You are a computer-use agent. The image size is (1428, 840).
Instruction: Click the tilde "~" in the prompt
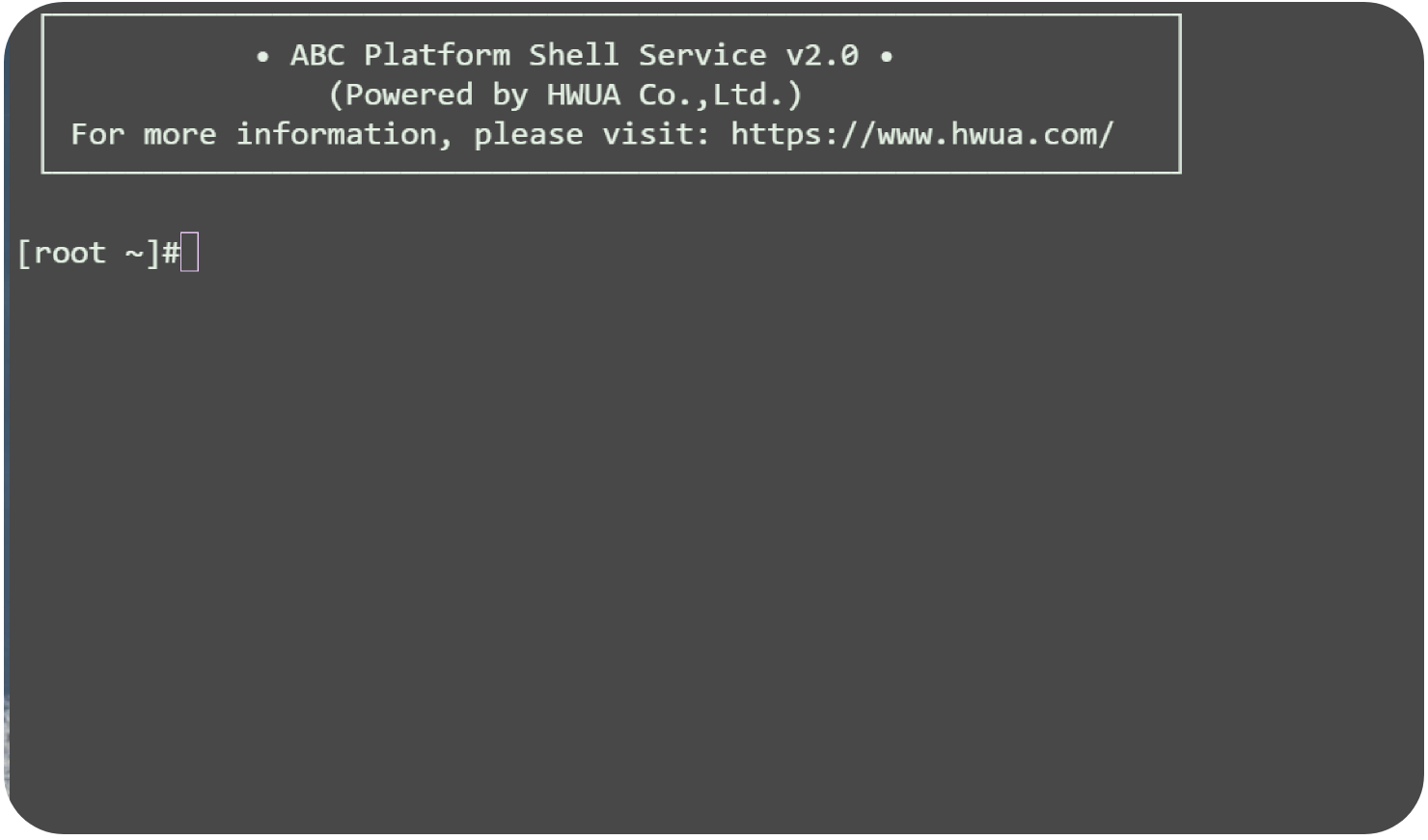pyautogui.click(x=134, y=253)
